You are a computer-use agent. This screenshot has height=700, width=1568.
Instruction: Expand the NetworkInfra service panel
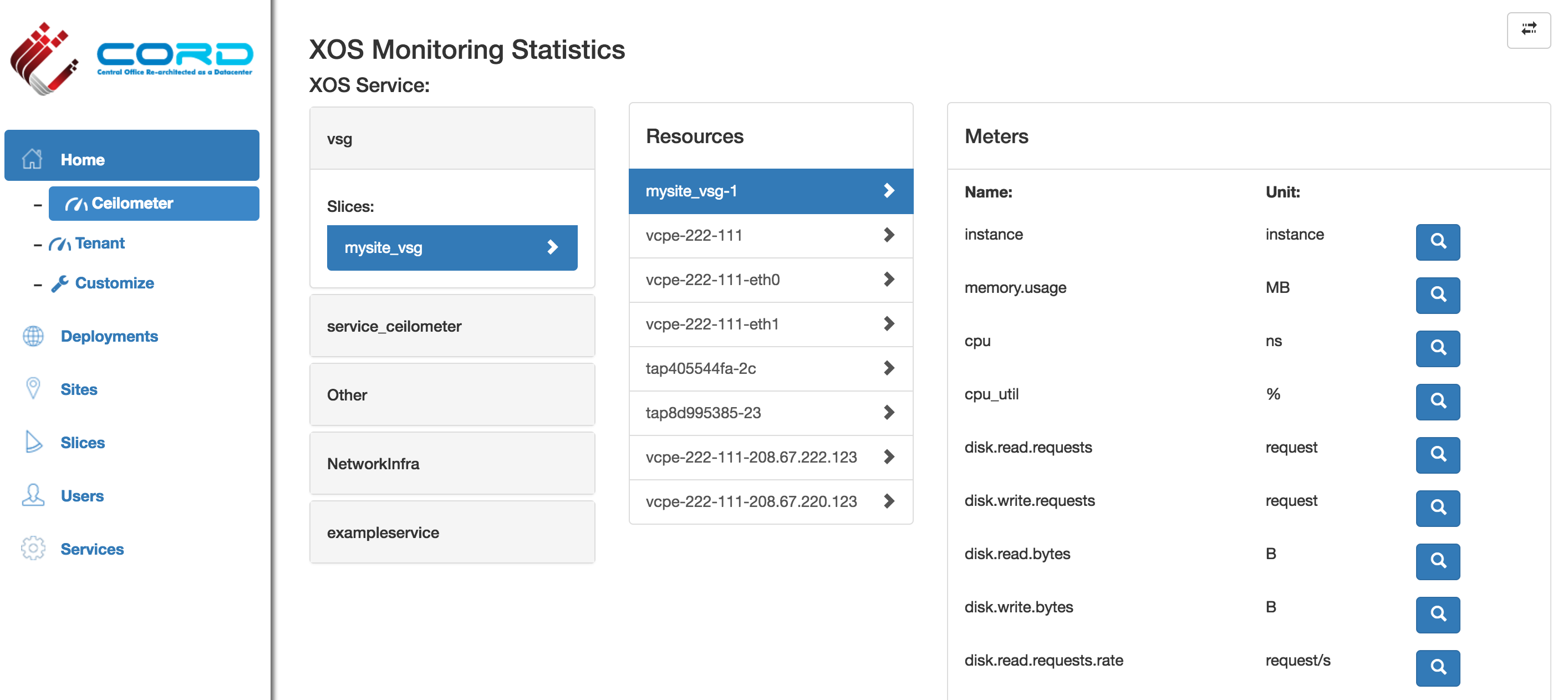pyautogui.click(x=452, y=463)
